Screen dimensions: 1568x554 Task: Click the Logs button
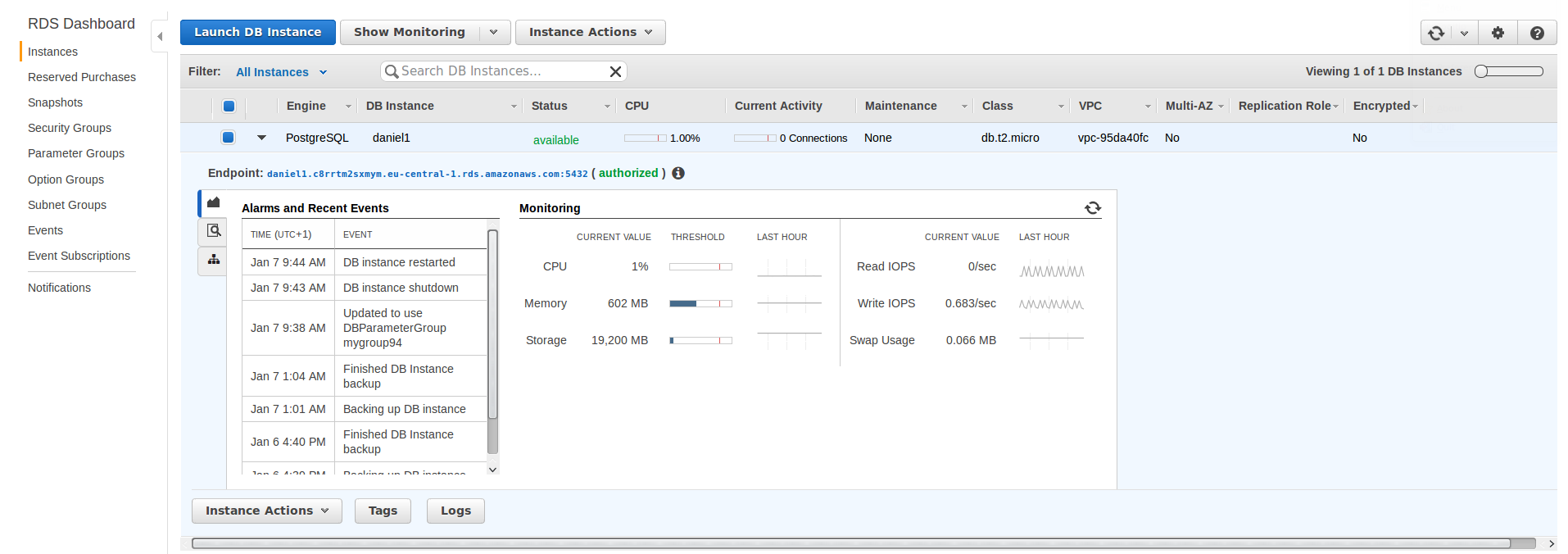click(455, 511)
